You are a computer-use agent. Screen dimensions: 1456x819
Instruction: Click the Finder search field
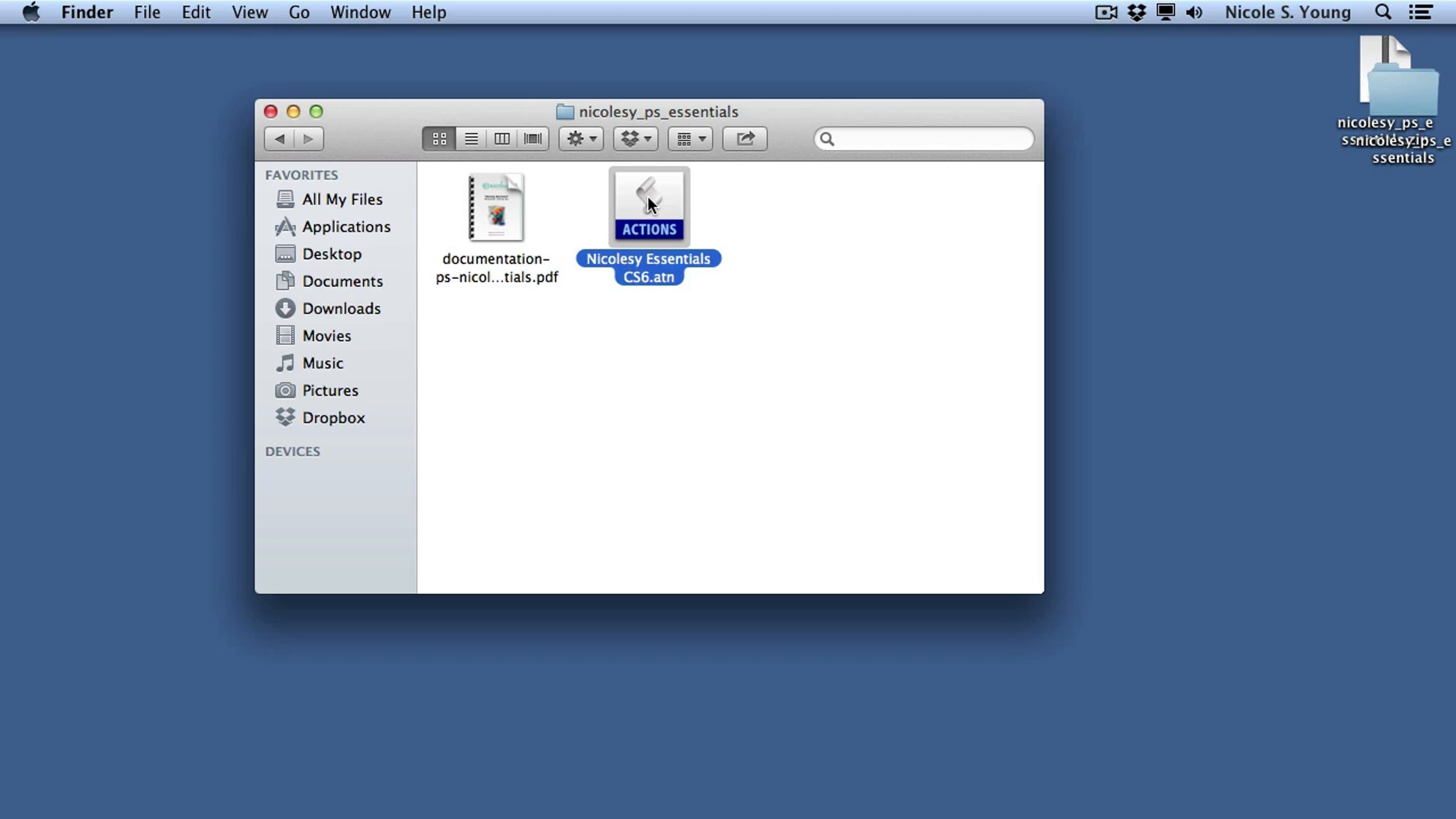[x=924, y=139]
